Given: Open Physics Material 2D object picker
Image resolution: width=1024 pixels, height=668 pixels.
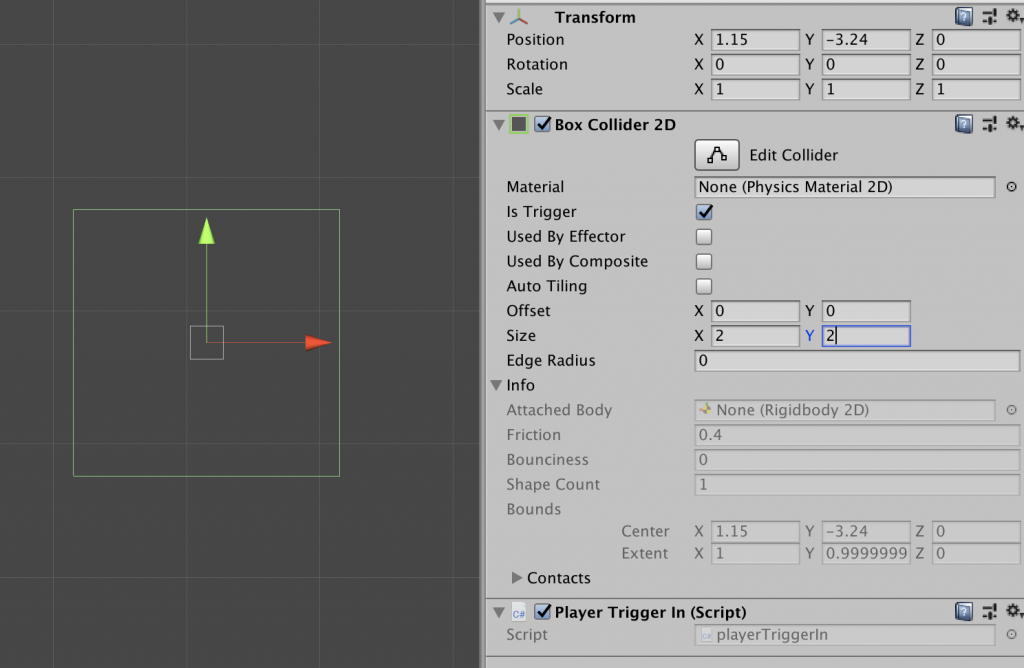Looking at the screenshot, I should point(1011,187).
